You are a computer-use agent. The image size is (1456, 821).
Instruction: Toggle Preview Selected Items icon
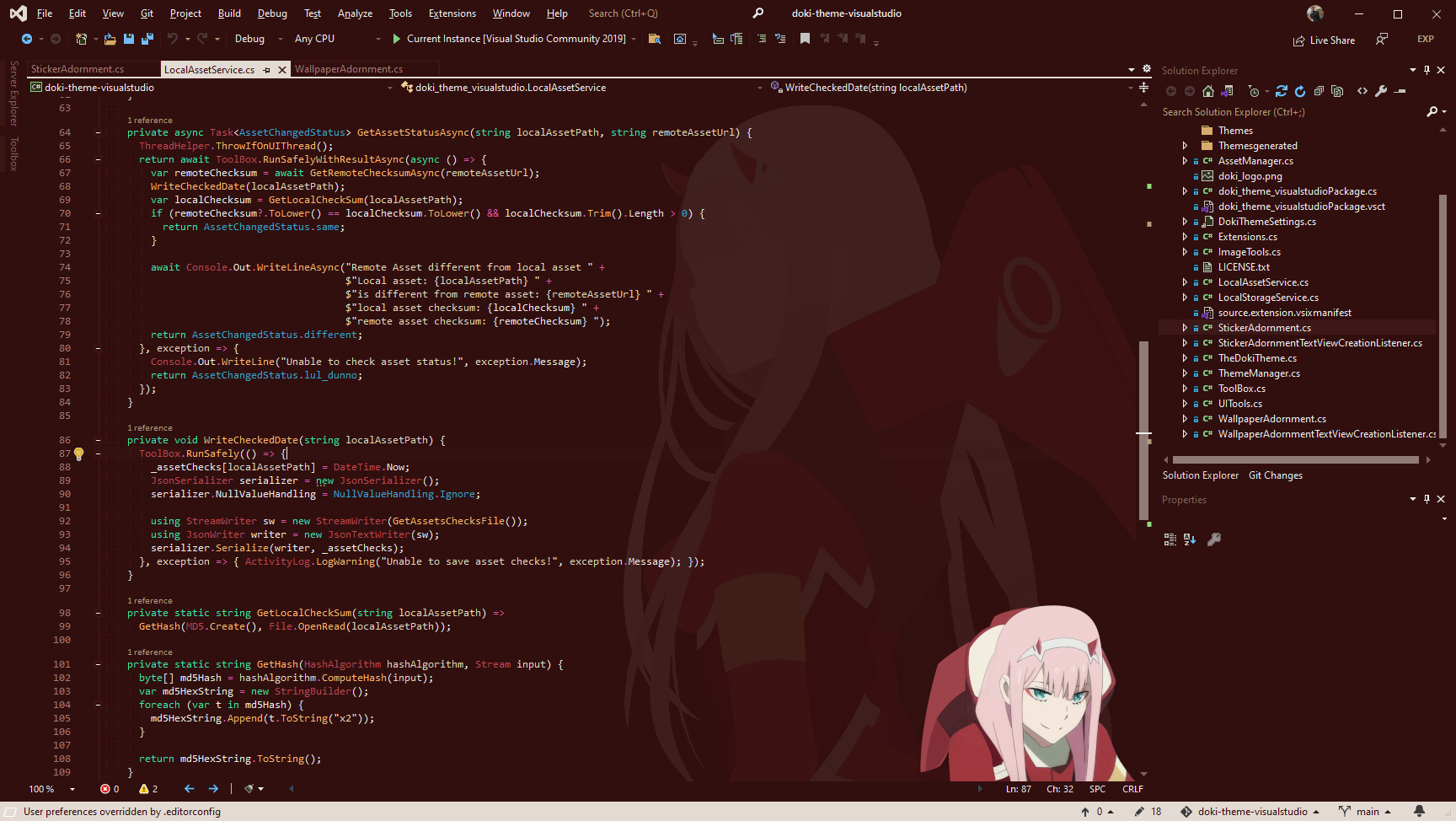coord(1400,91)
